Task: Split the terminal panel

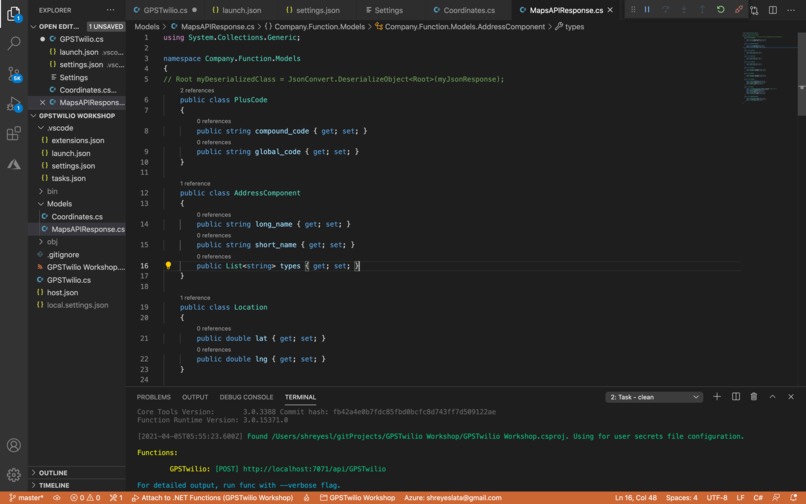Action: coord(736,397)
